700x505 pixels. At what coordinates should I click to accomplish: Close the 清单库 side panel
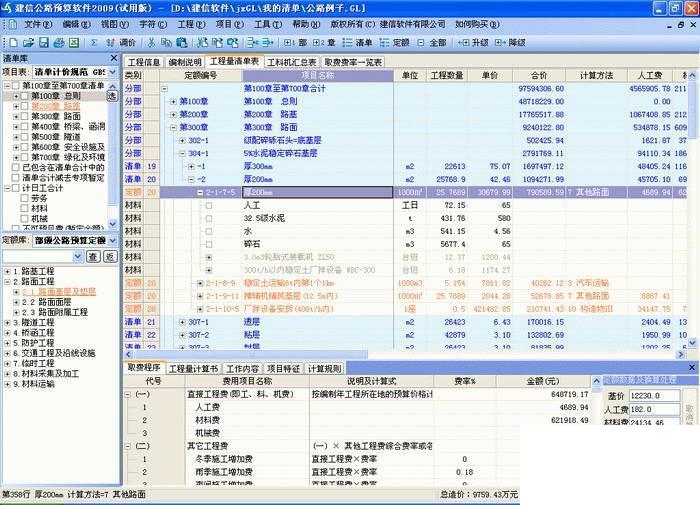[x=114, y=58]
